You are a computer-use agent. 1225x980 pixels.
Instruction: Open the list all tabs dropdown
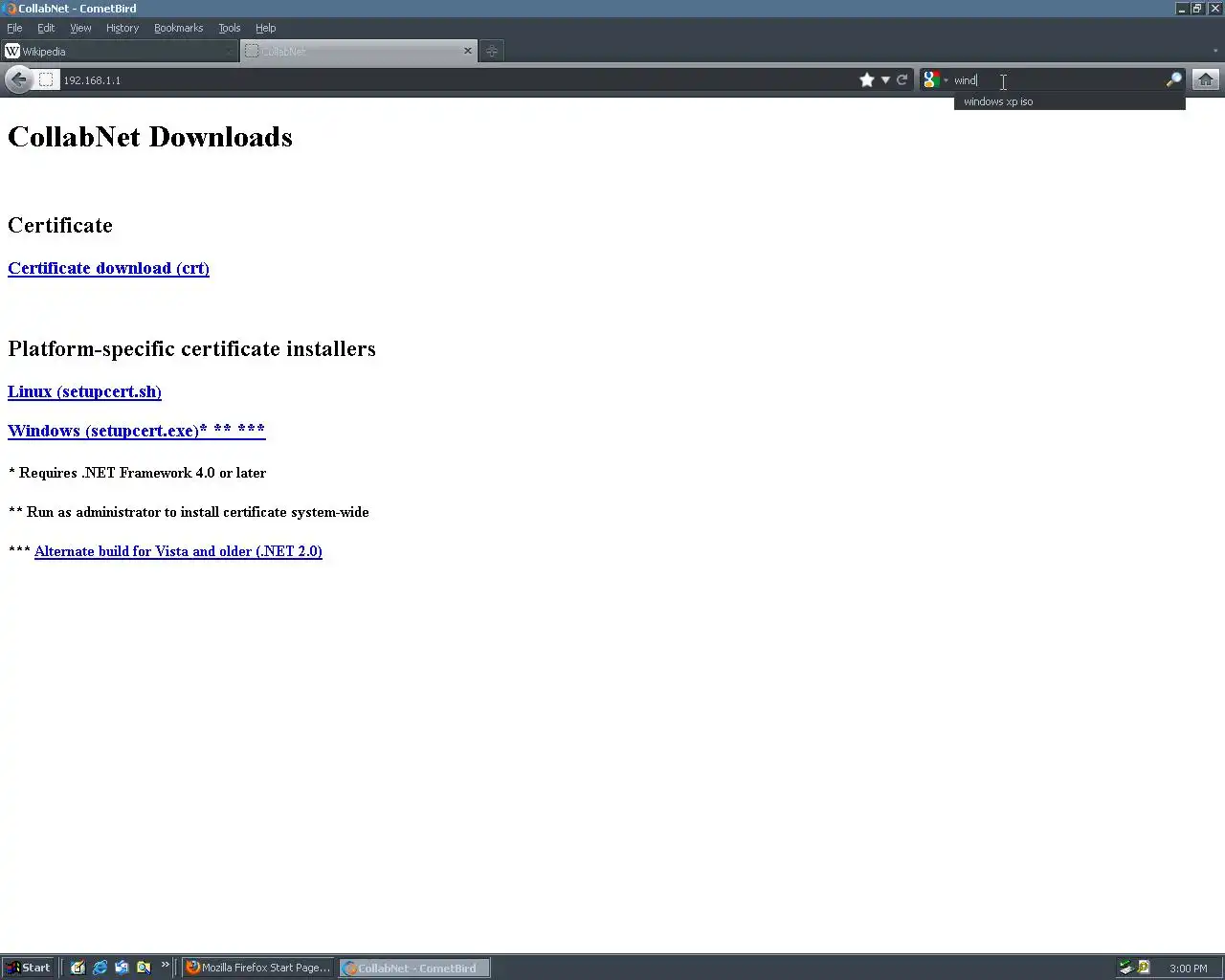point(1215,52)
